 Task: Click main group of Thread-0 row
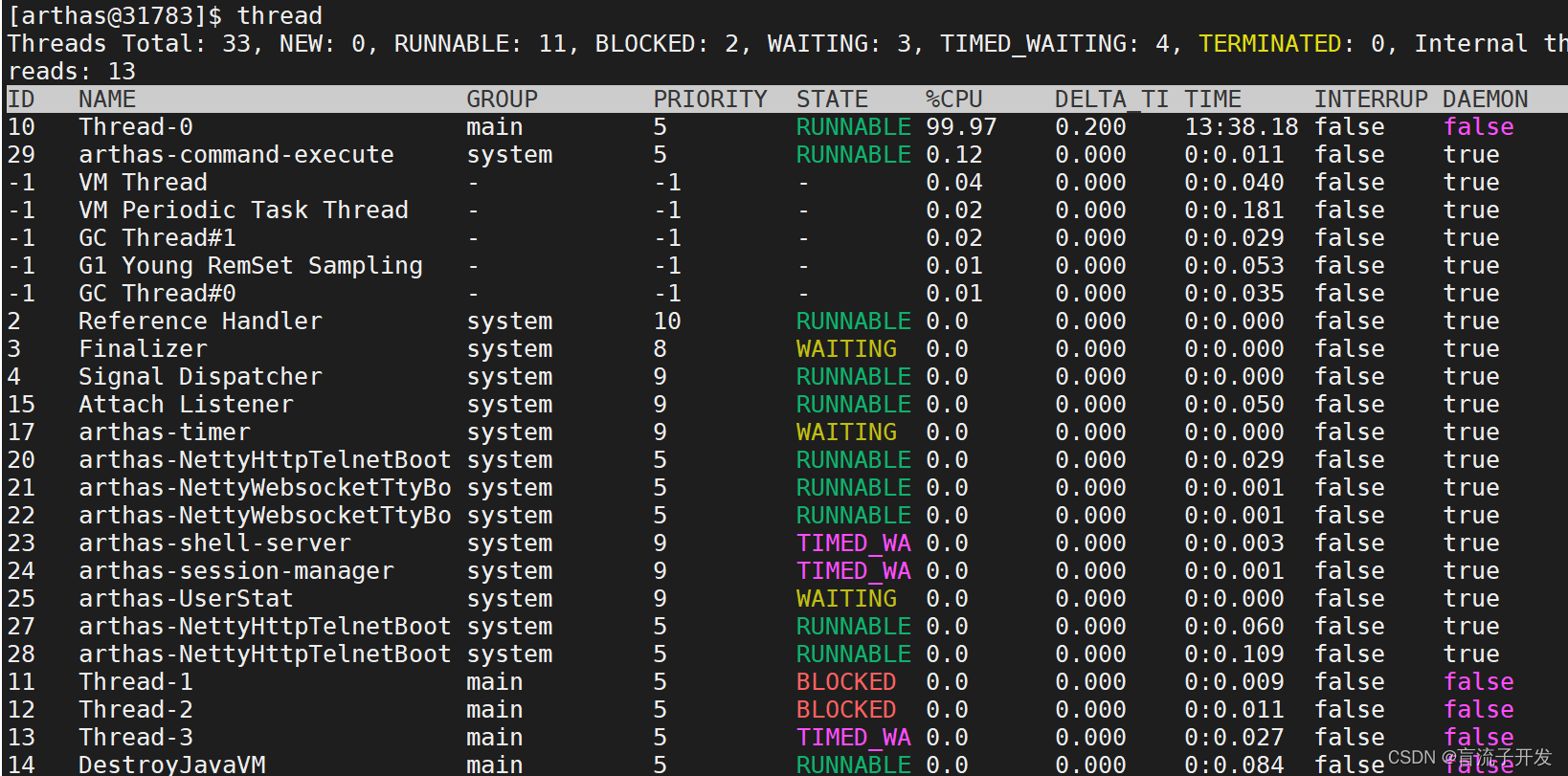pos(495,127)
